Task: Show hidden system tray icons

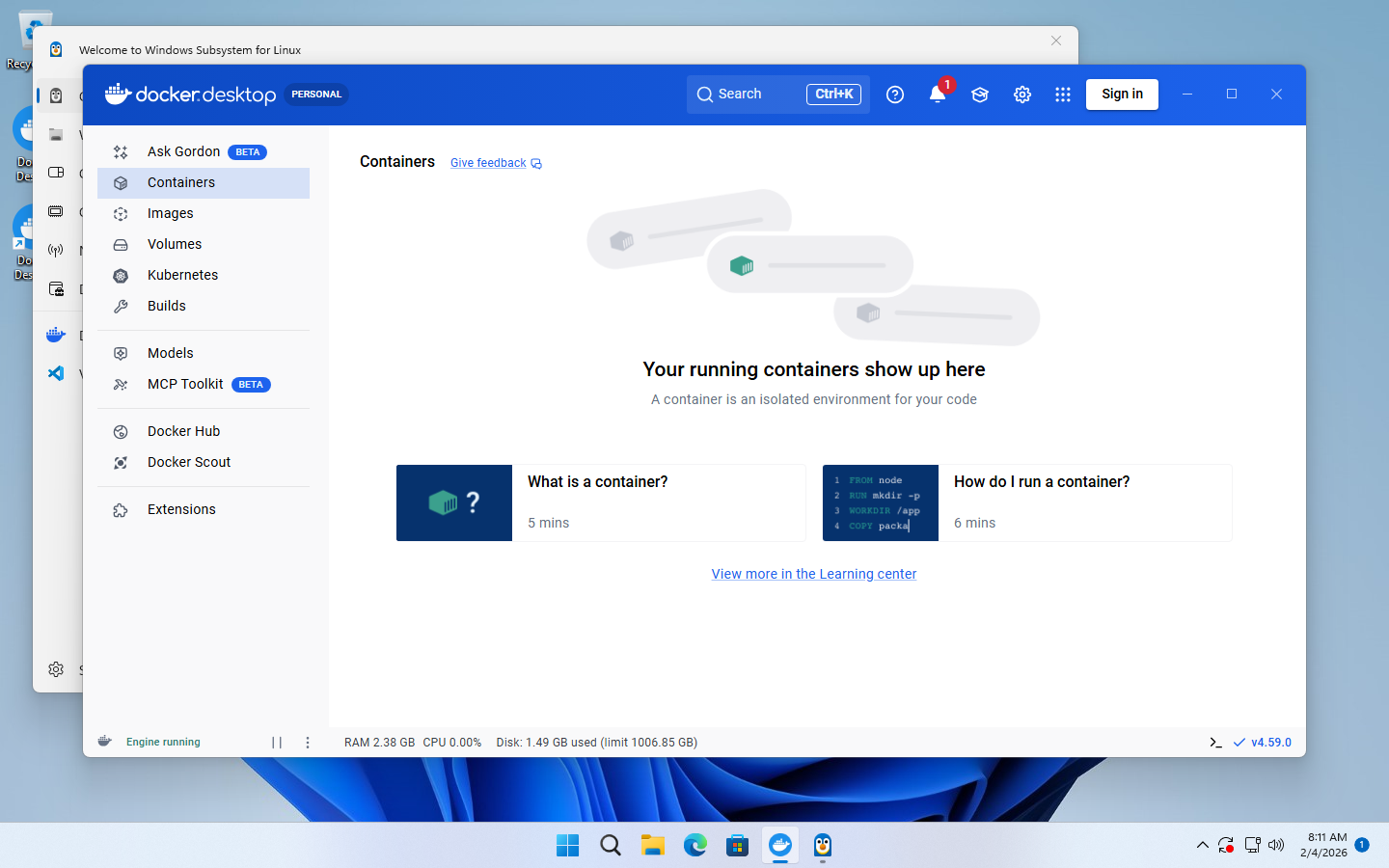Action: coord(1202,846)
